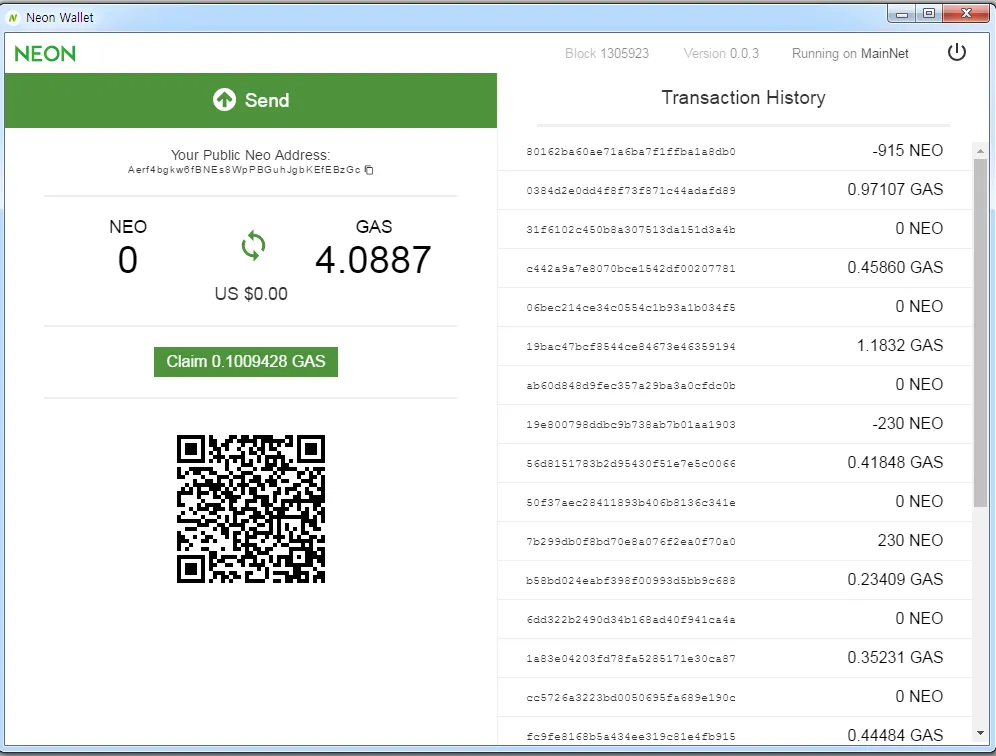Viewport: 996px width, 756px height.
Task: Click the 0.44484 GAS amount
Action: [895, 736]
